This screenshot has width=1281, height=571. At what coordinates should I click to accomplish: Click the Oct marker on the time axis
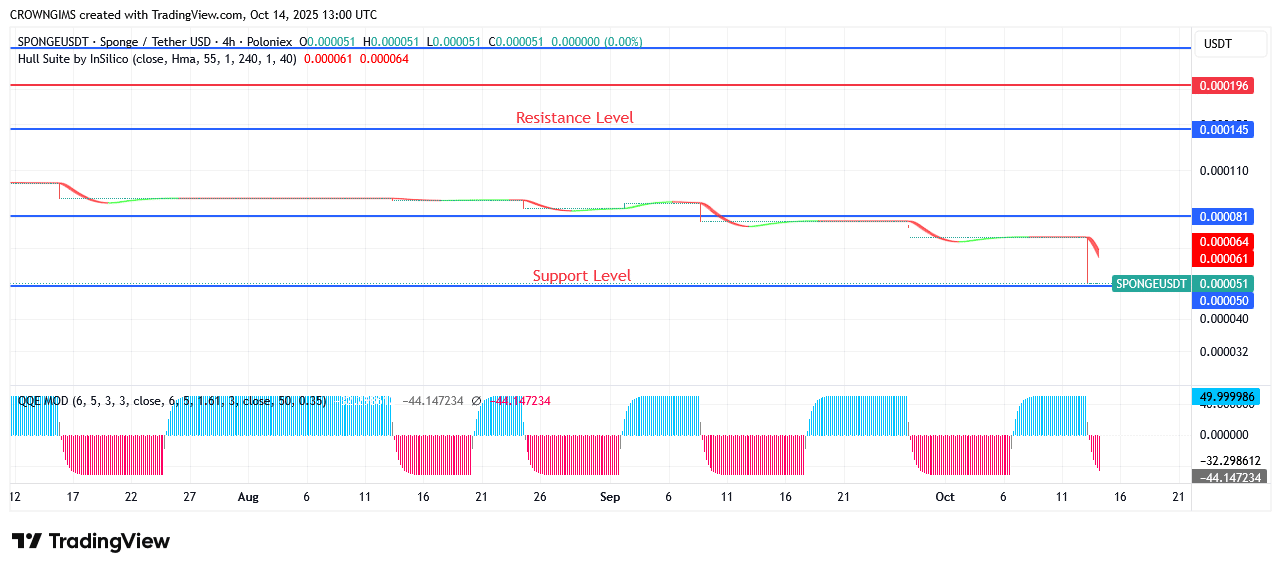(x=944, y=497)
